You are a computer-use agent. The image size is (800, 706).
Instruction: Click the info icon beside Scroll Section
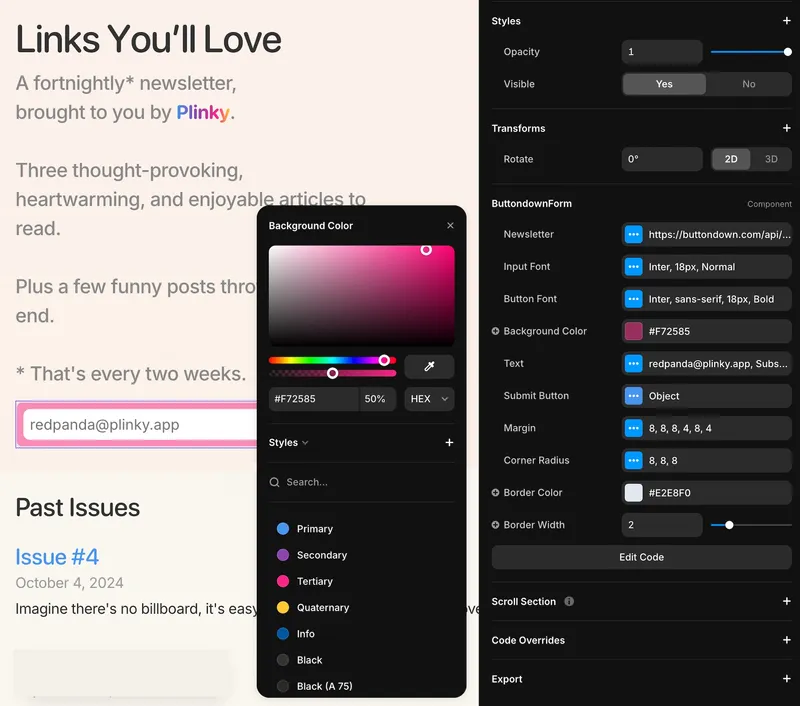568,602
